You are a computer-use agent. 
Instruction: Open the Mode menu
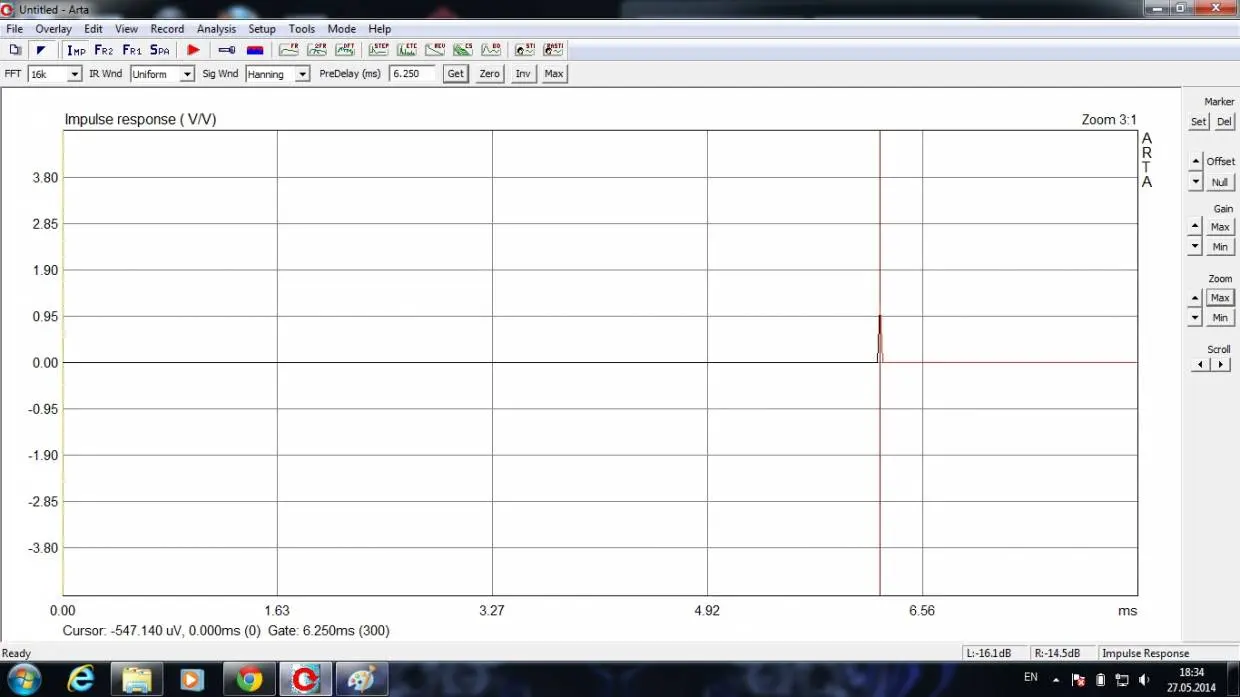click(x=341, y=29)
